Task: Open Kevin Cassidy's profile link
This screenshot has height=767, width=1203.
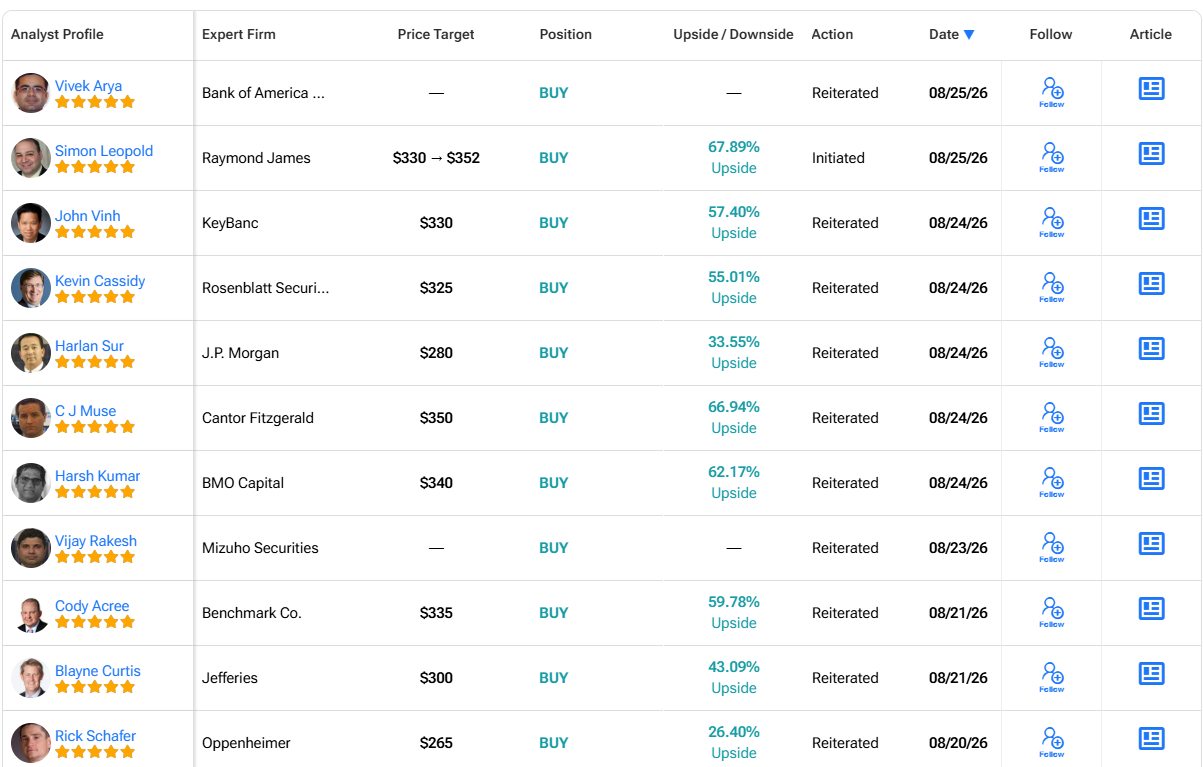Action: coord(100,281)
